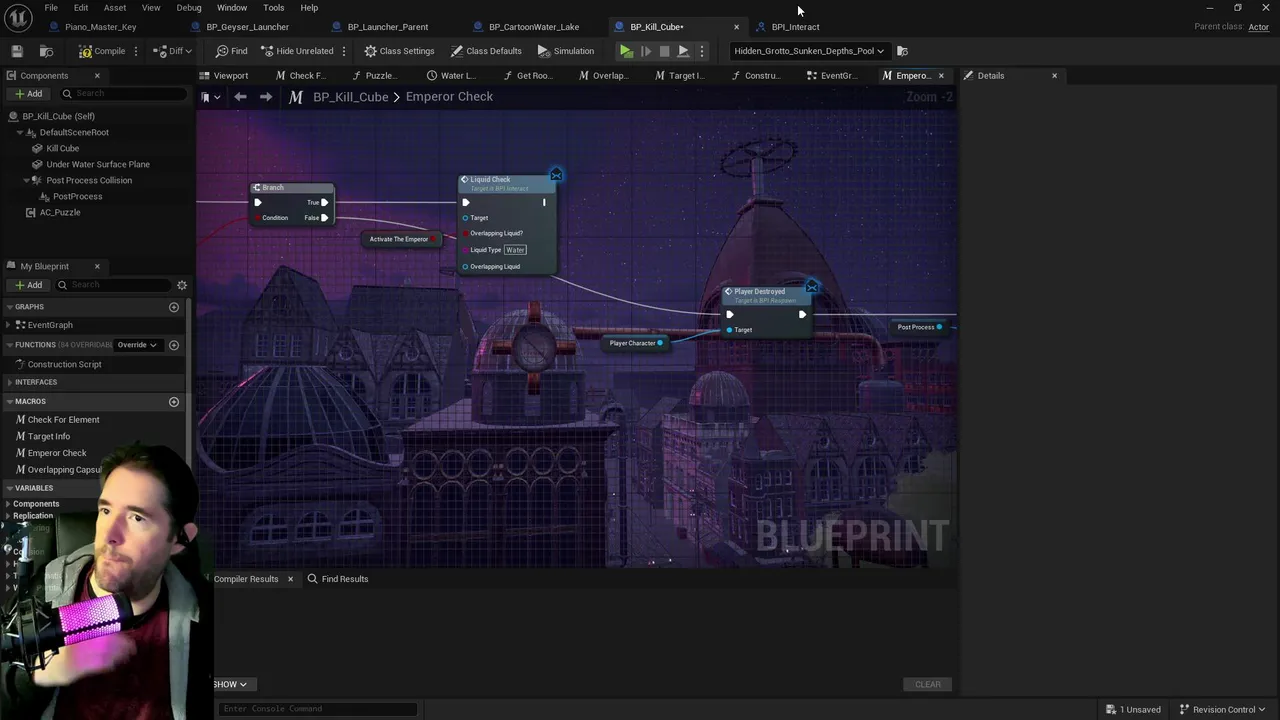Compile the blueprint
This screenshot has height=720, width=1280.
click(102, 51)
